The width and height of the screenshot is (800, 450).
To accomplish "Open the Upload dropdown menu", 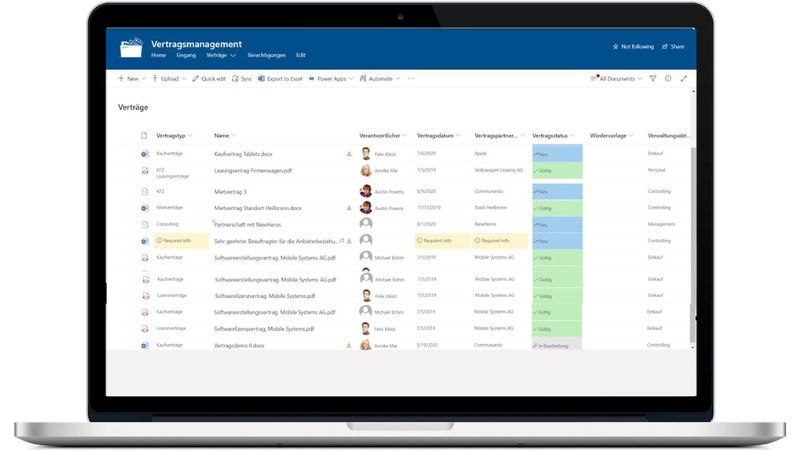I will point(169,79).
